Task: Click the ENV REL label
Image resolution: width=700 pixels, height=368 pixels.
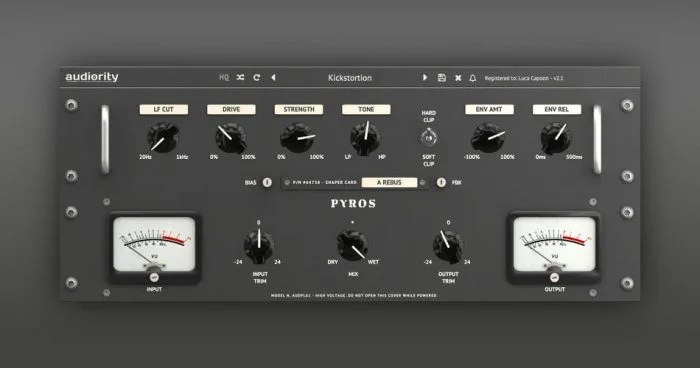Action: tap(557, 109)
